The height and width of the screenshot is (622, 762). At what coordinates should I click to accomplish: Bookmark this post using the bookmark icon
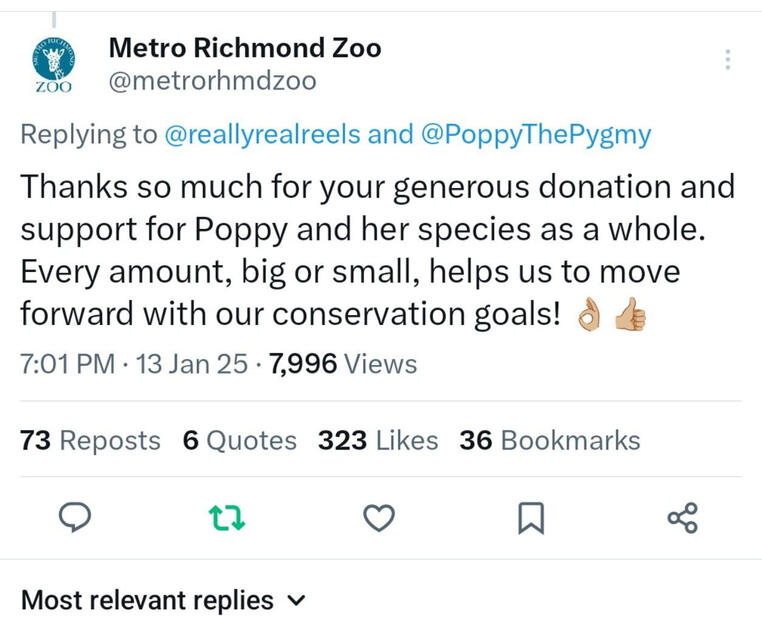[x=530, y=517]
